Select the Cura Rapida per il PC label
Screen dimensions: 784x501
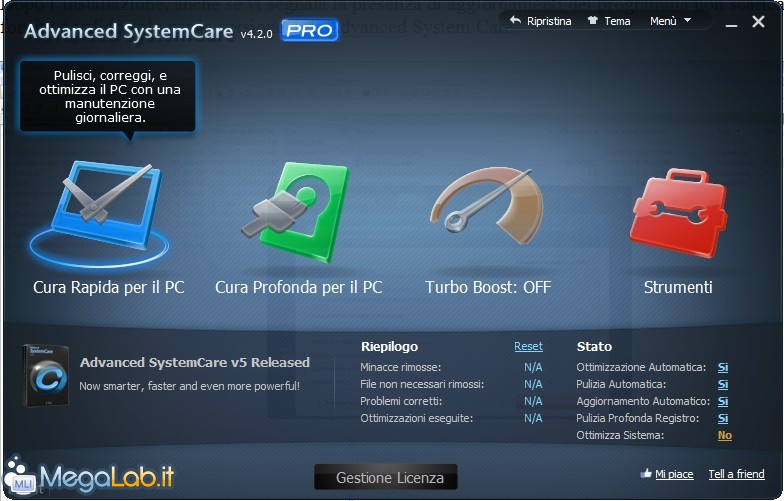tap(108, 288)
